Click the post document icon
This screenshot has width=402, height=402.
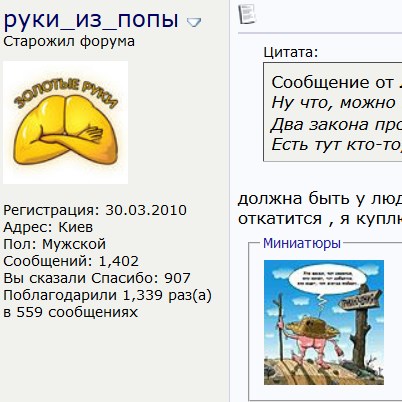pos(247,14)
